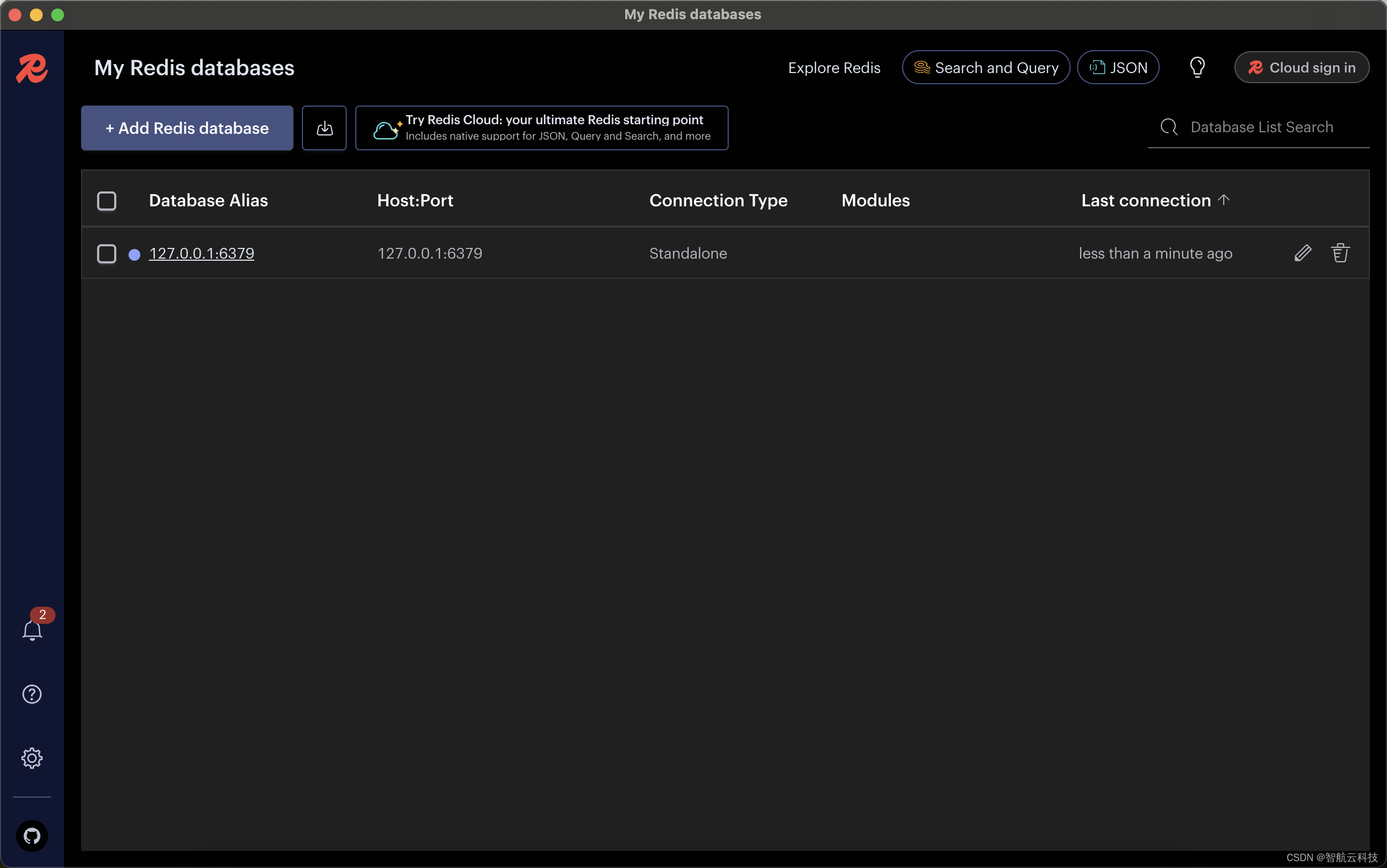Click the search magnifier icon
The image size is (1387, 868).
click(x=1169, y=127)
